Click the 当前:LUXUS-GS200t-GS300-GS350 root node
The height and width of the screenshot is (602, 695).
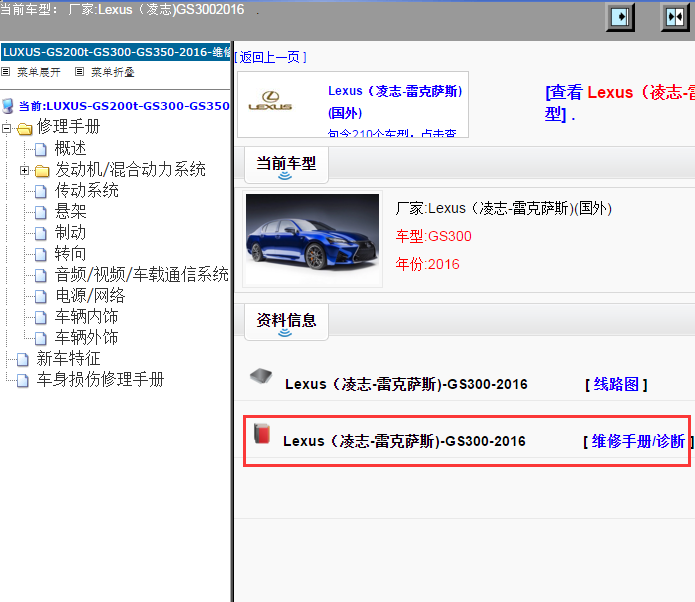[x=124, y=106]
